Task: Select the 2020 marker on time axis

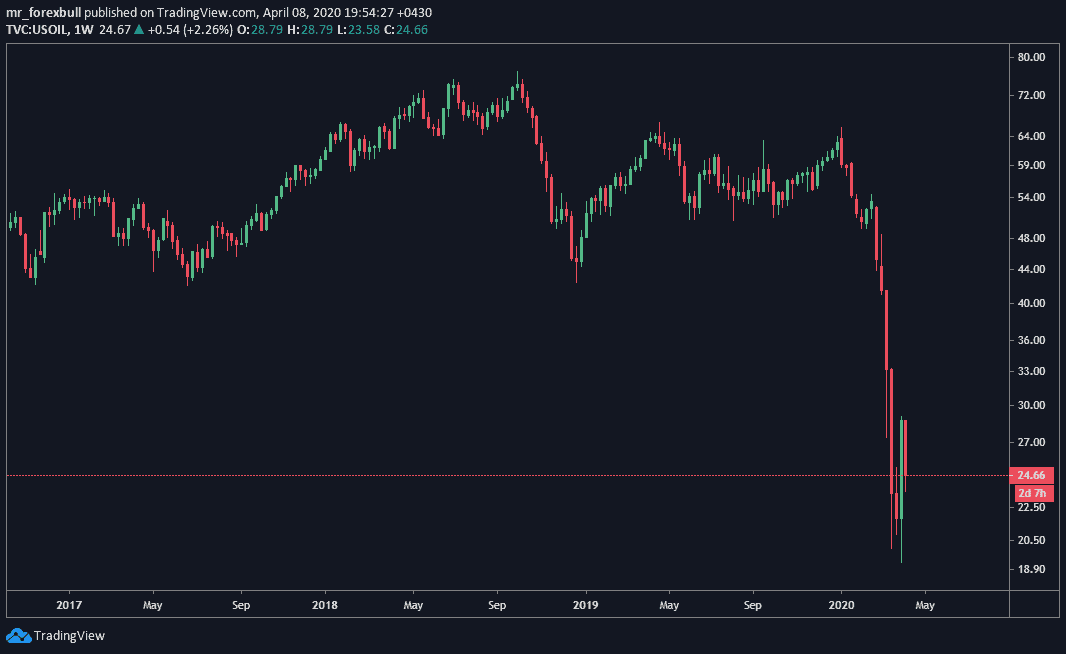Action: [841, 605]
